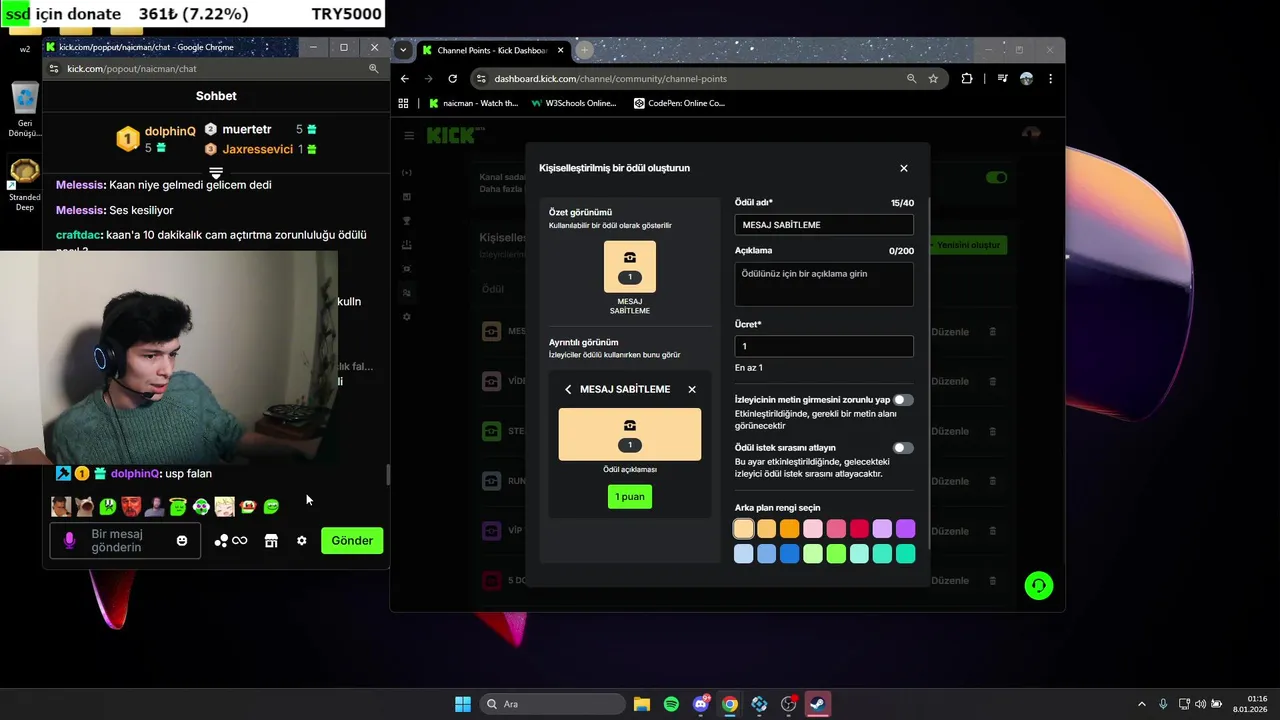This screenshot has width=1280, height=720.
Task: Open the dashboard hamburger menu
Action: pyautogui.click(x=409, y=136)
